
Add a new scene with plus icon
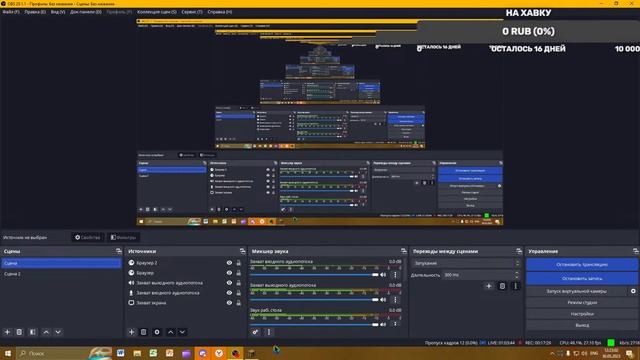coord(7,332)
